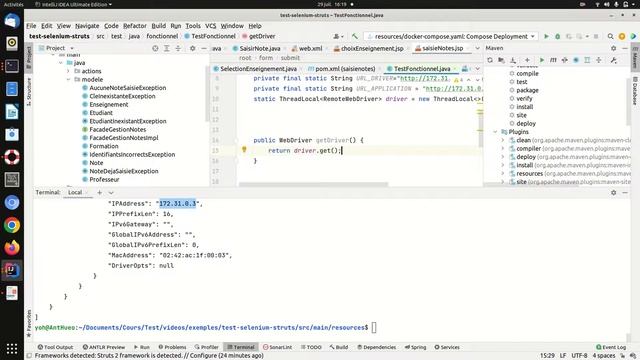Open run configuration dropdown Compose Deployment
The height and width of the screenshot is (360, 640).
pyautogui.click(x=451, y=36)
